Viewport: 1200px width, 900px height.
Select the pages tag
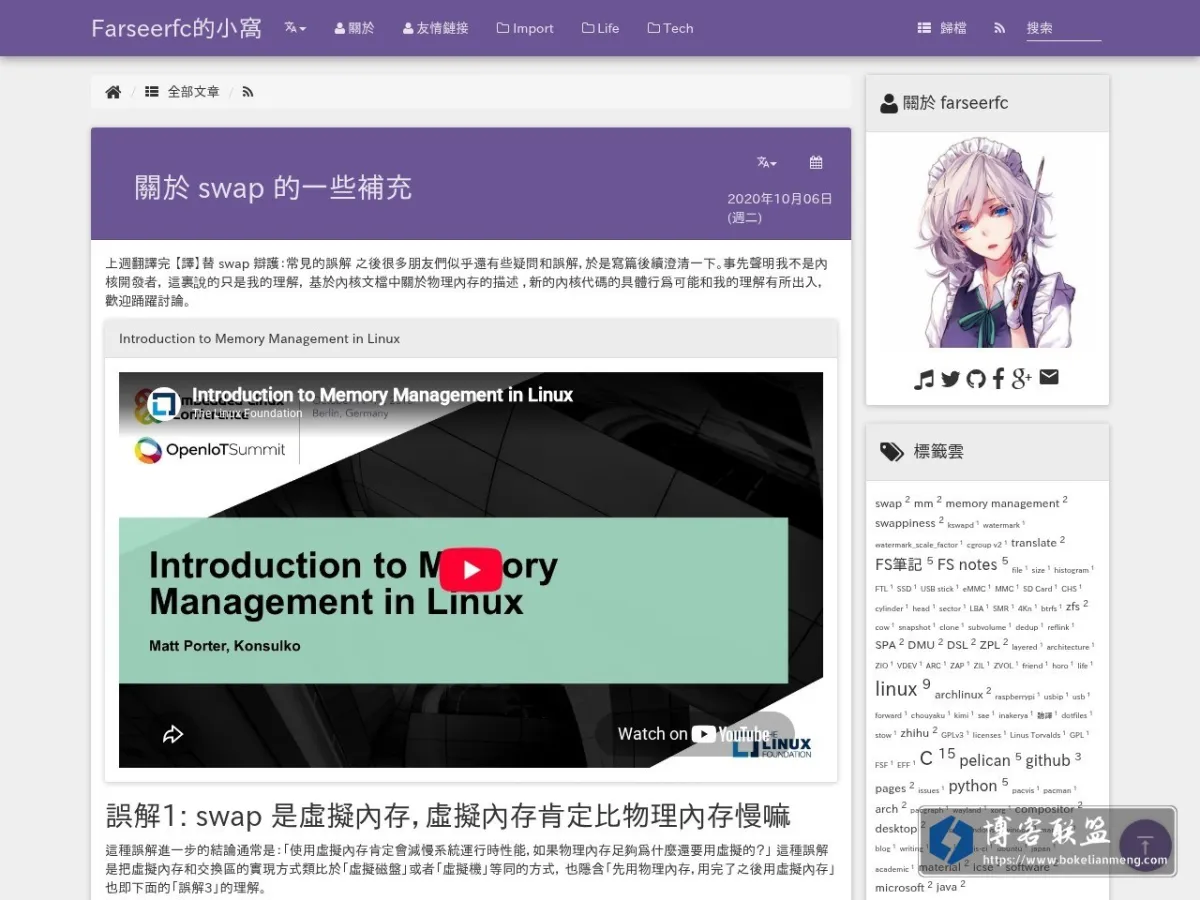890,789
